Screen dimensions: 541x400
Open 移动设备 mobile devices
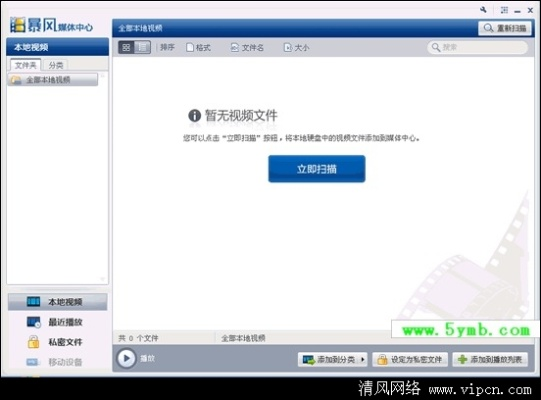(x=58, y=362)
